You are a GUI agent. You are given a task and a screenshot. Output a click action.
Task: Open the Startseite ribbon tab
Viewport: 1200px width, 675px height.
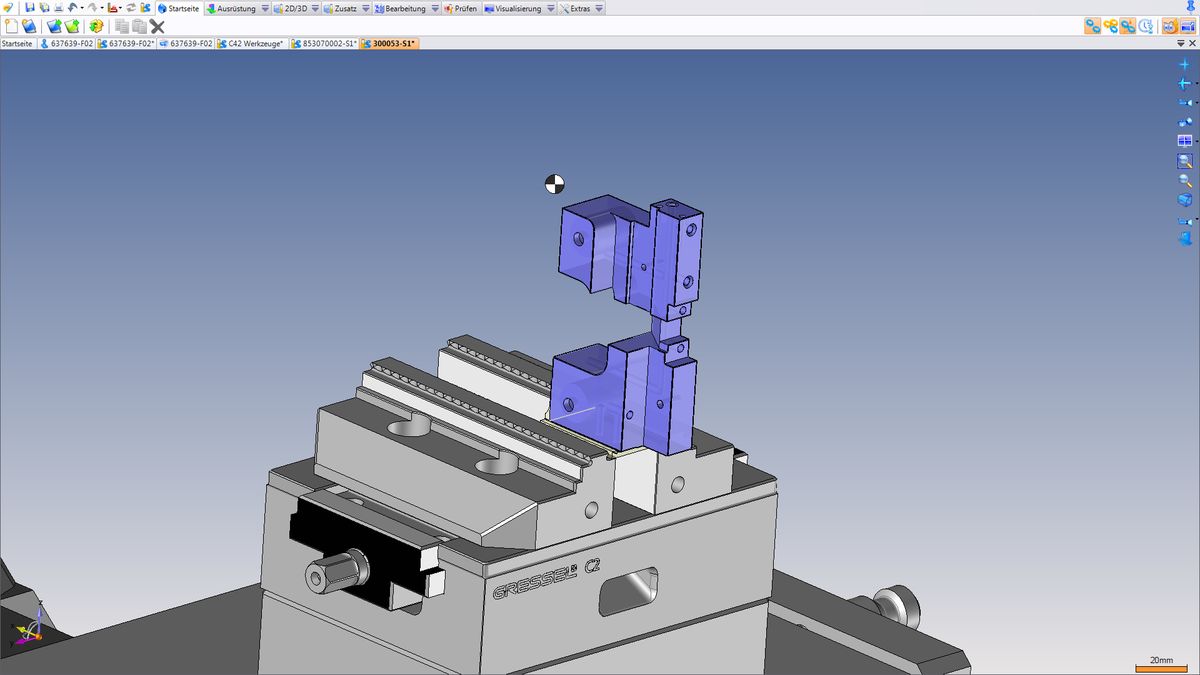[x=179, y=8]
